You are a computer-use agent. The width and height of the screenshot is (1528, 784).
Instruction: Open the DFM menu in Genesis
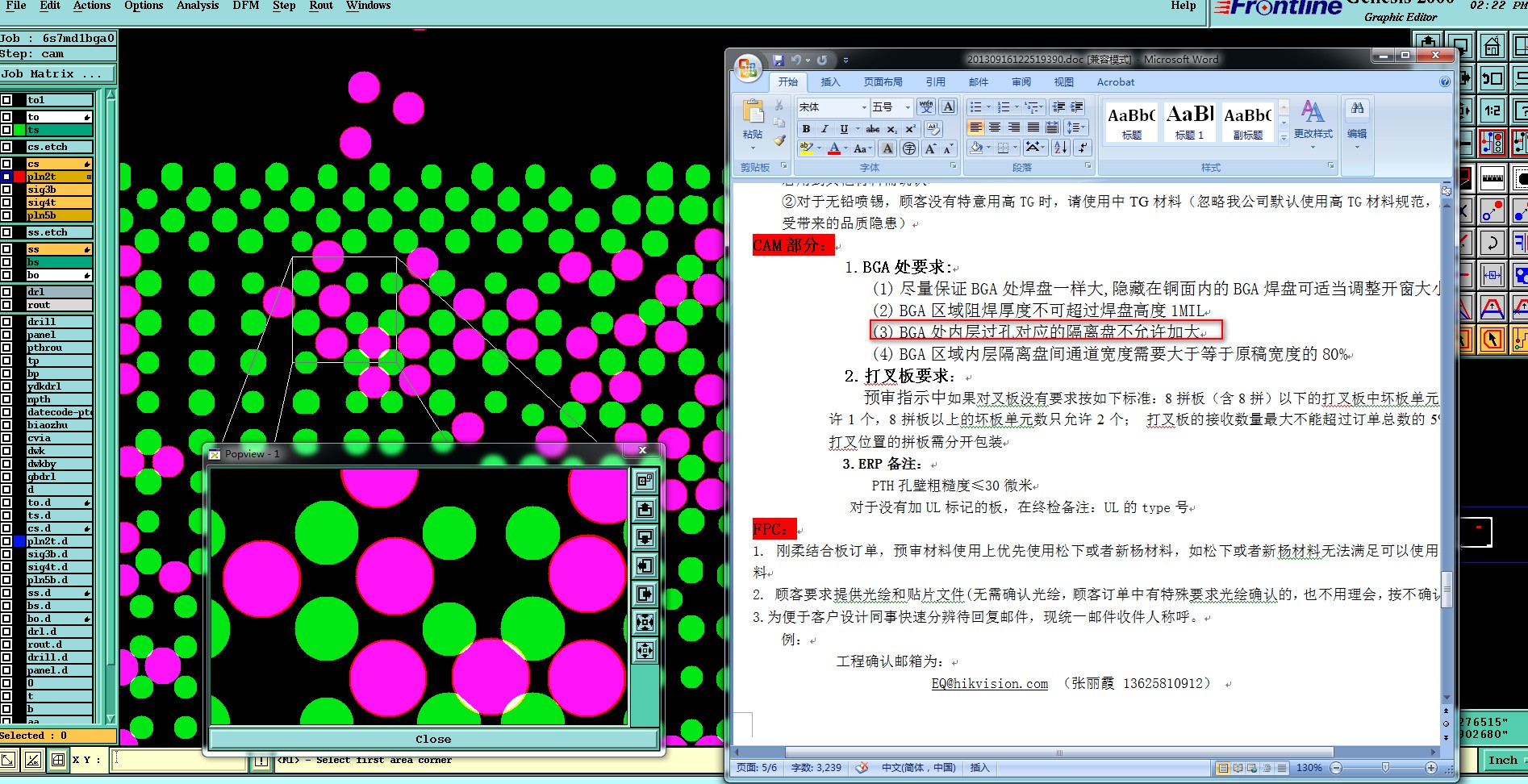(x=246, y=6)
